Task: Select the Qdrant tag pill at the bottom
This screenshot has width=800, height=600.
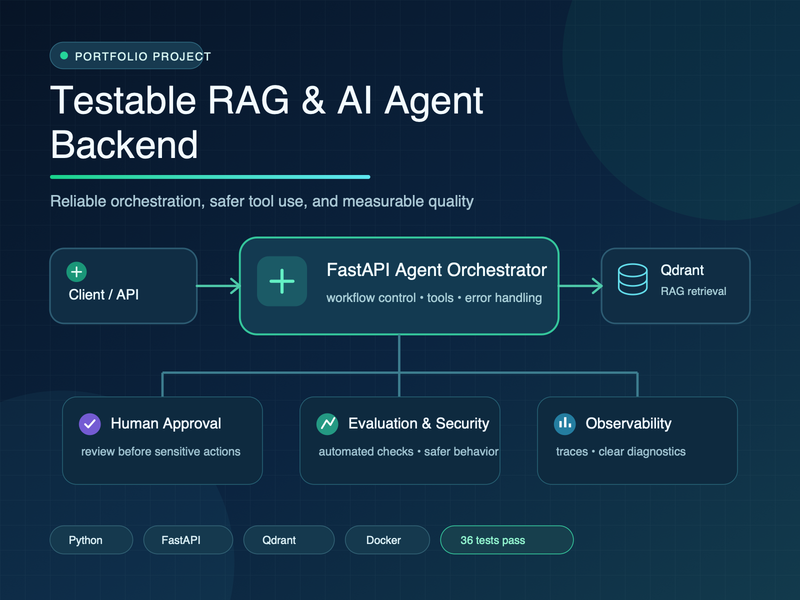Action: coord(289,540)
